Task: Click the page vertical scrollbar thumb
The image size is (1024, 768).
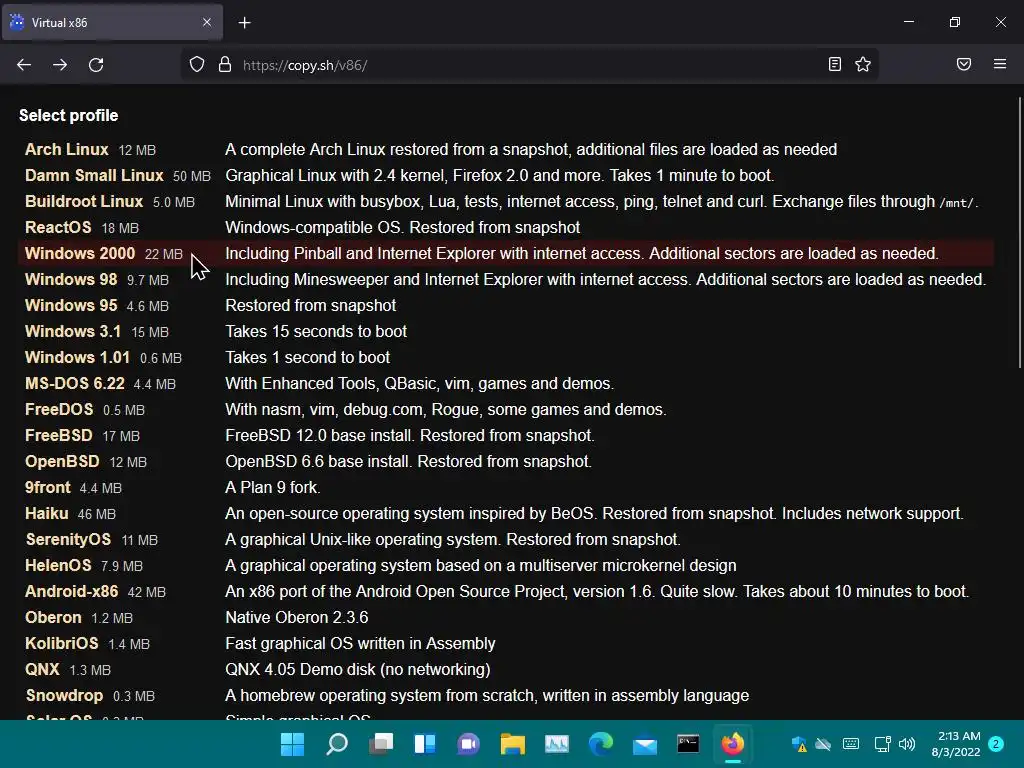Action: 1019,232
